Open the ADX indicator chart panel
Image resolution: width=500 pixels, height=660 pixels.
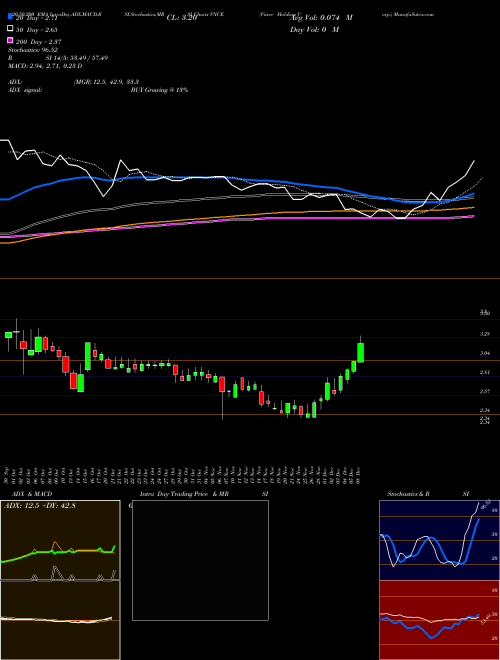[60, 540]
